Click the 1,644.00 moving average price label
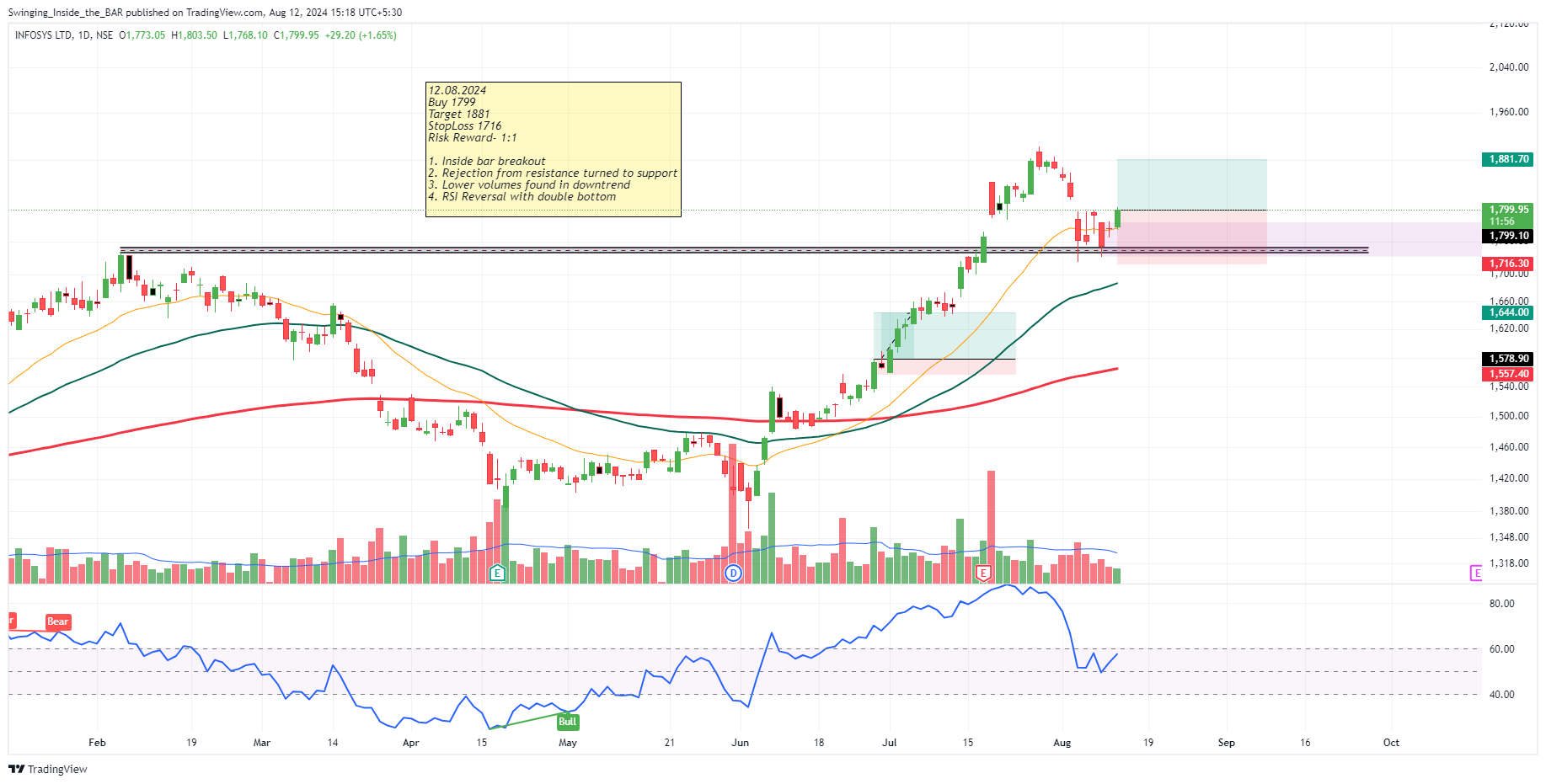 coord(1508,312)
